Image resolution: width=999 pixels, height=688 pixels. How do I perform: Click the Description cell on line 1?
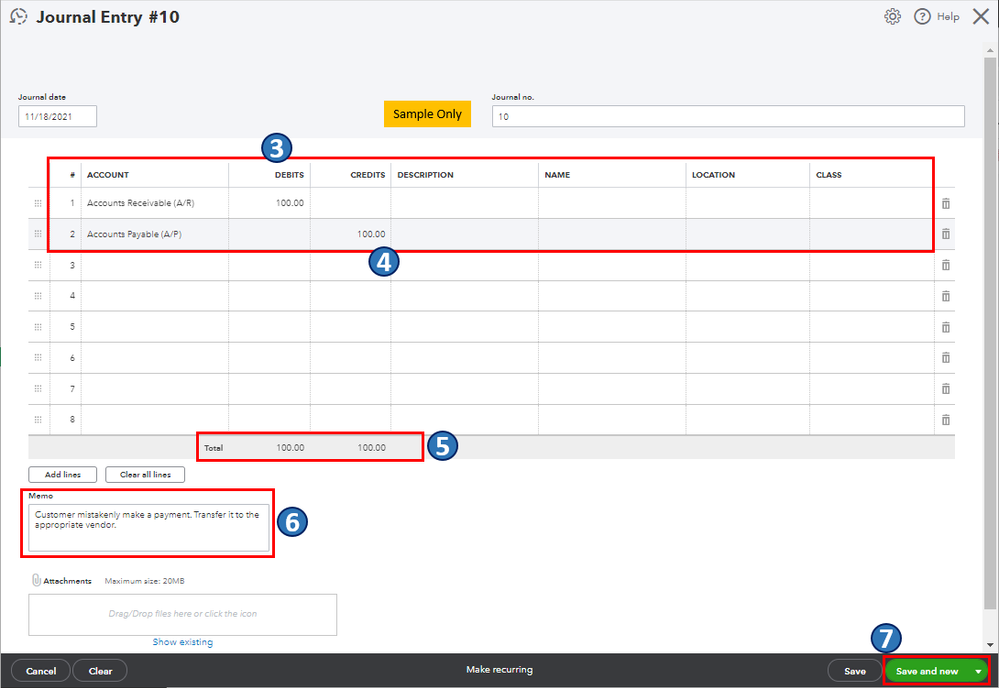coord(464,203)
